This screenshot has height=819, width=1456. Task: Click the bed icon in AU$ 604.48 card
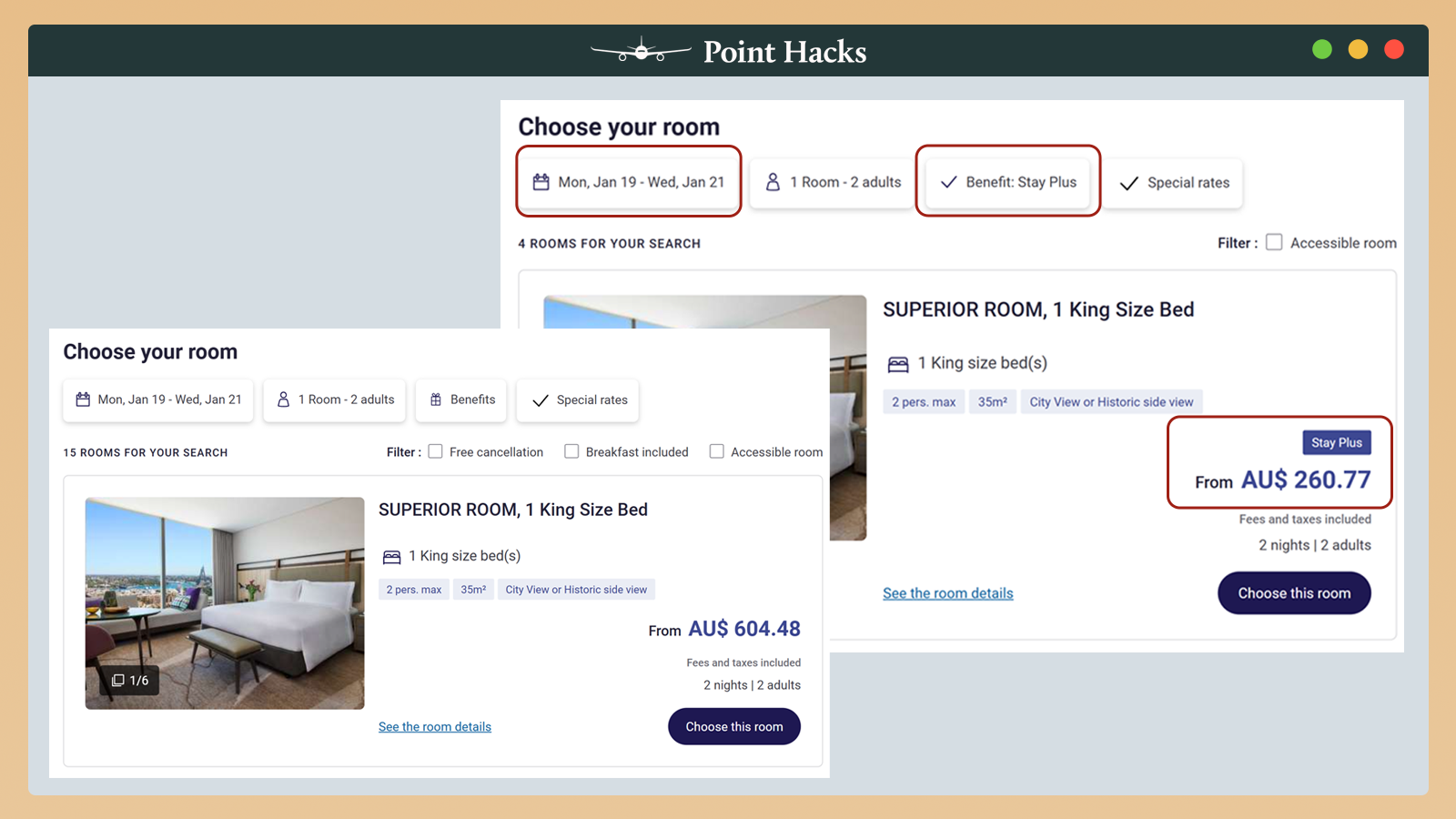coord(391,557)
